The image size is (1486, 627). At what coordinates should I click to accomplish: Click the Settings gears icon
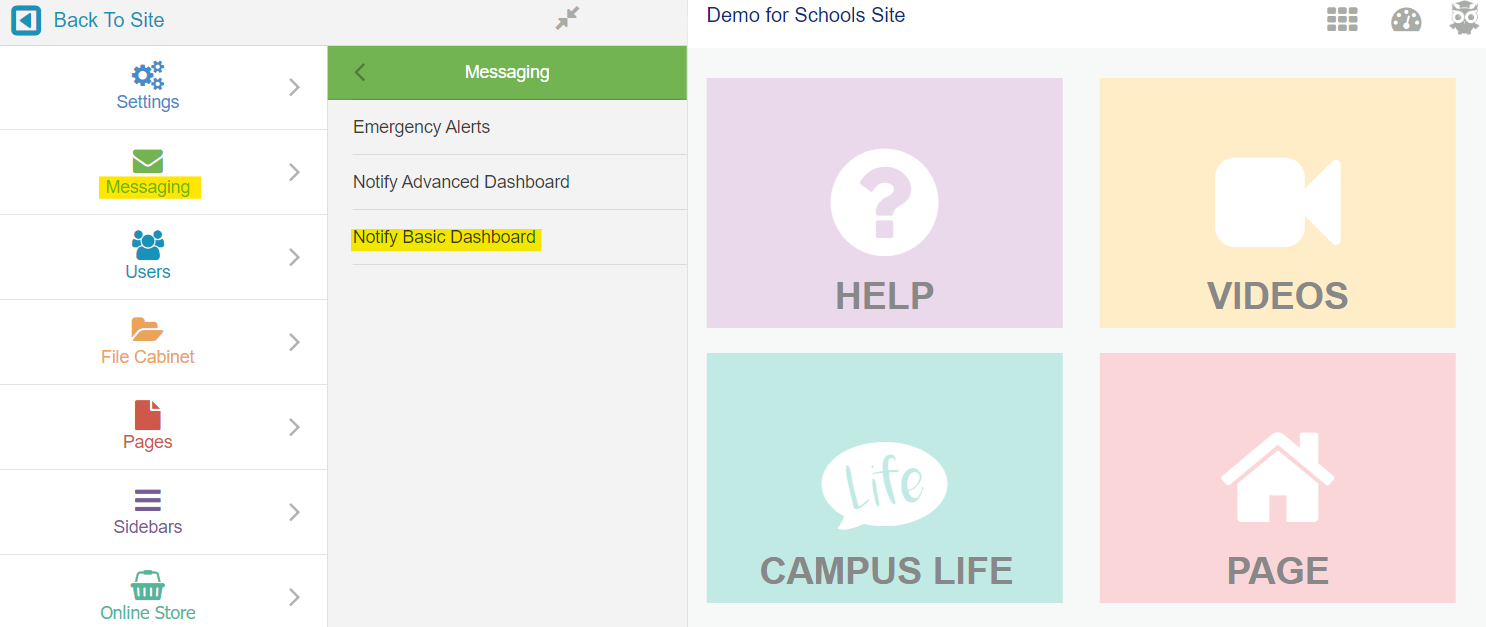(148, 75)
